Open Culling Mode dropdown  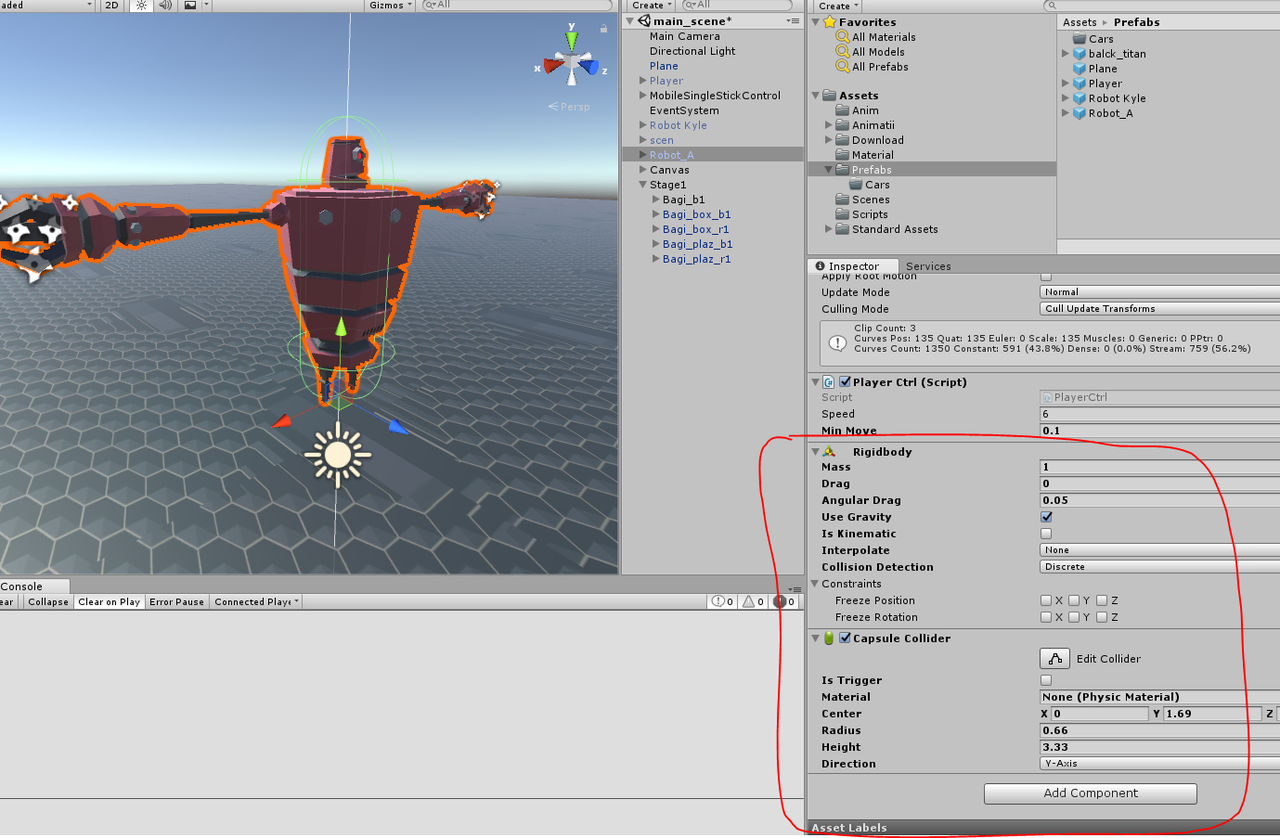[1159, 309]
